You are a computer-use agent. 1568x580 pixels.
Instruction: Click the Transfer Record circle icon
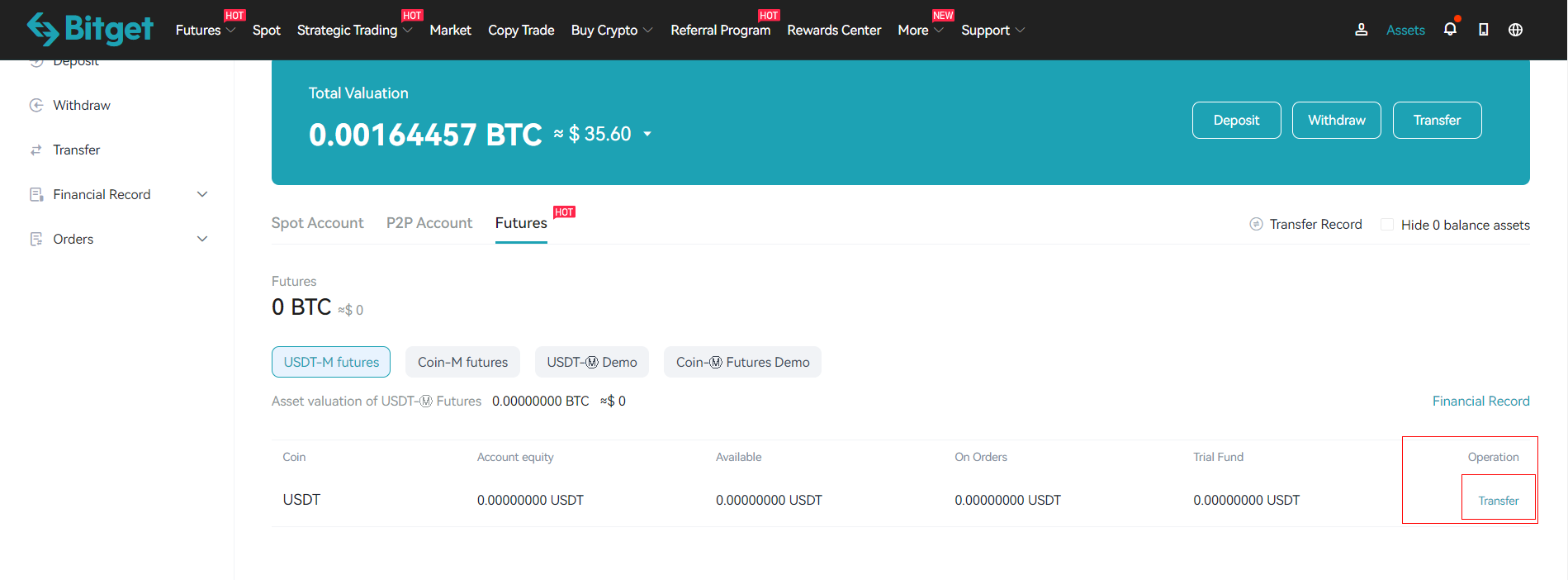pos(1256,224)
